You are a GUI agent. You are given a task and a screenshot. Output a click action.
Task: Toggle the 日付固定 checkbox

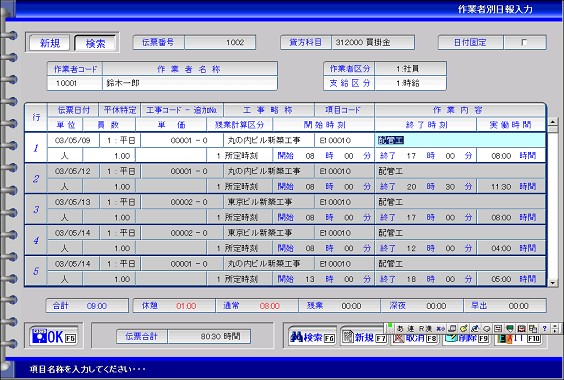(524, 42)
